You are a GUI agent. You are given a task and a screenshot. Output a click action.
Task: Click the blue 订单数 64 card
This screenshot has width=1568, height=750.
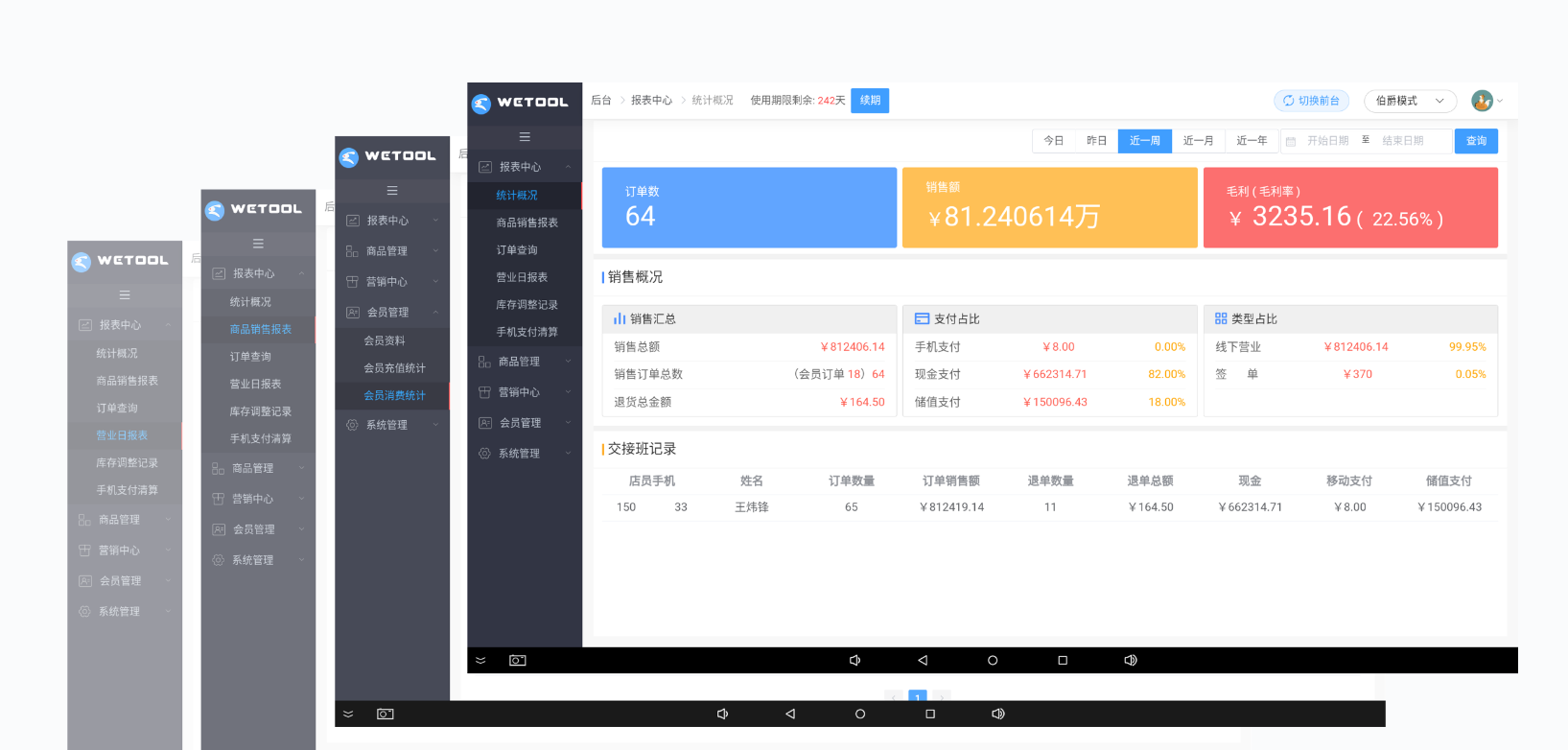point(749,208)
